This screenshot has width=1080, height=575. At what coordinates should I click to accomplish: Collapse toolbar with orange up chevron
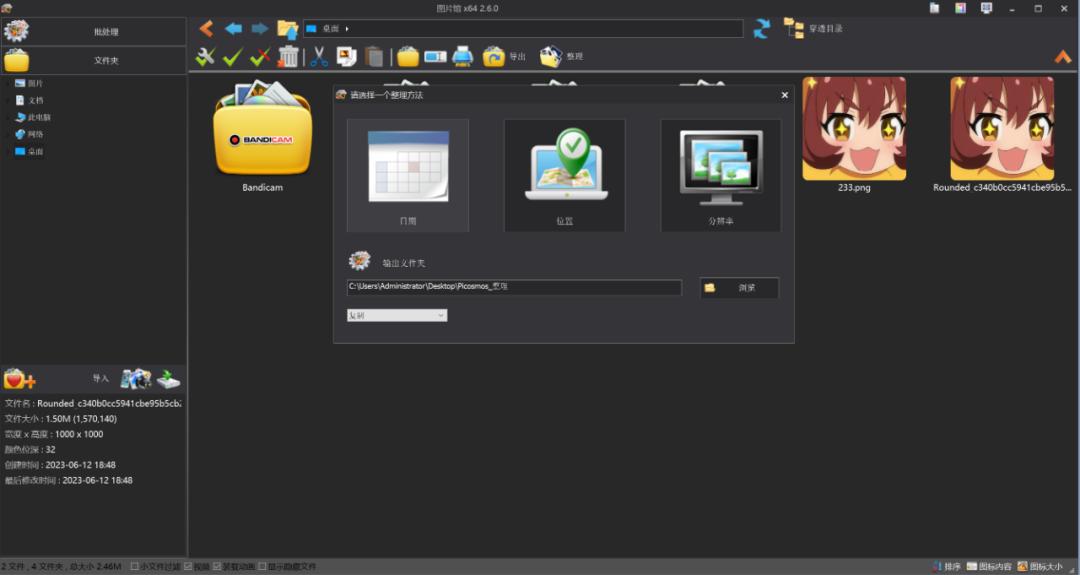tap(1063, 57)
